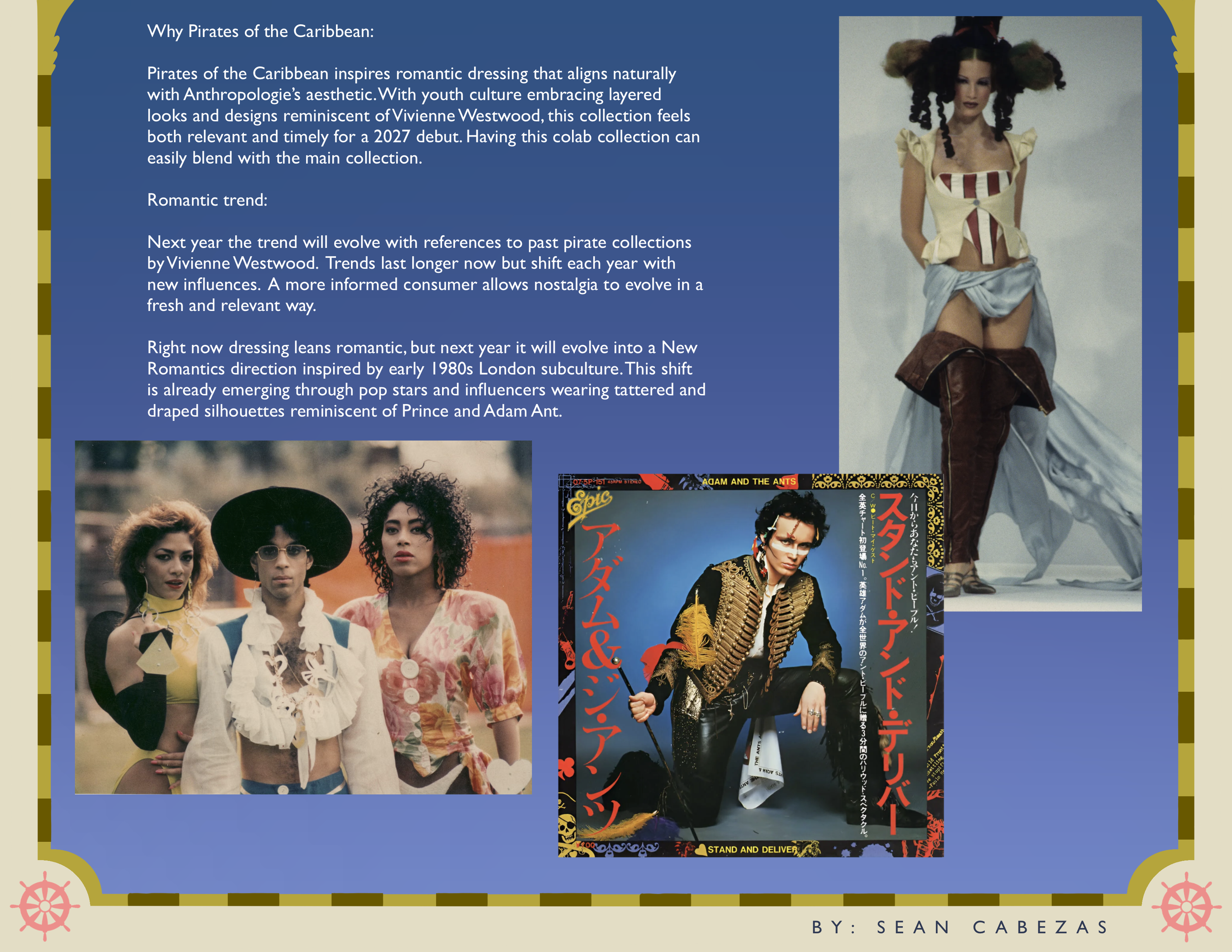The height and width of the screenshot is (952, 1232).
Task: Click the "STAND AND DELIVER" title on the record cover
Action: pos(753,850)
